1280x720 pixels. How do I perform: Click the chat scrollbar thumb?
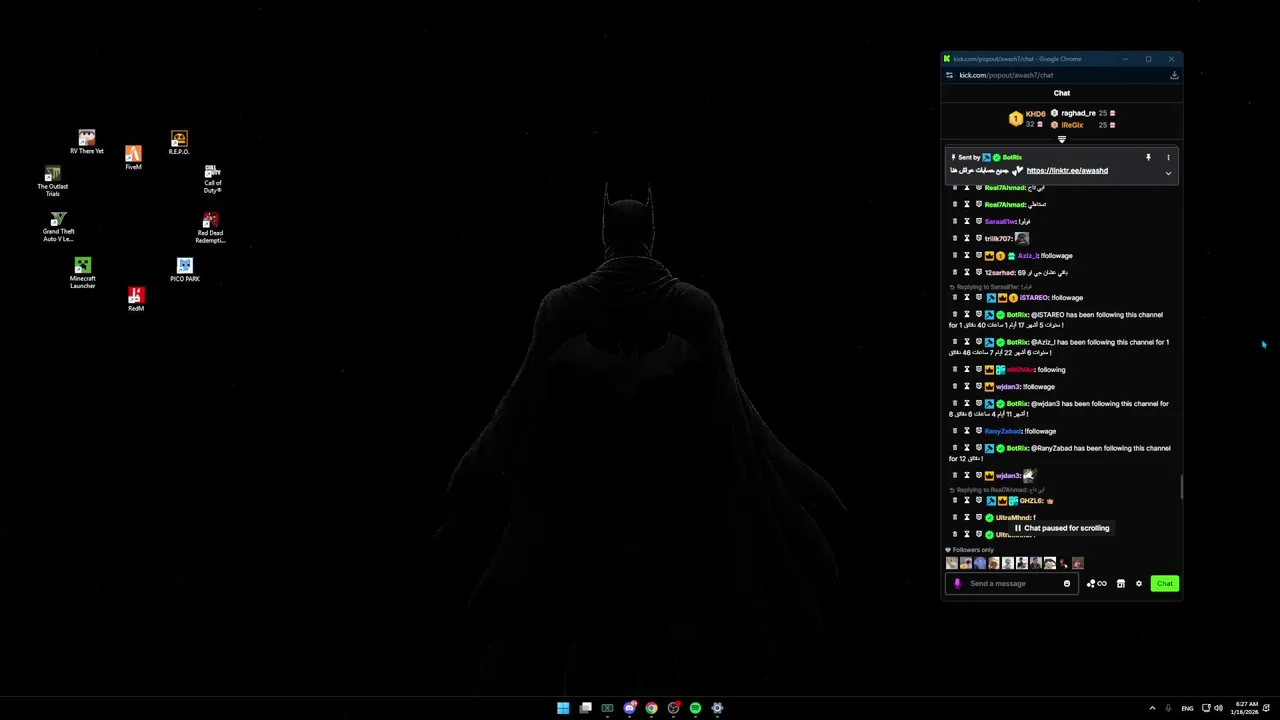click(x=1182, y=487)
